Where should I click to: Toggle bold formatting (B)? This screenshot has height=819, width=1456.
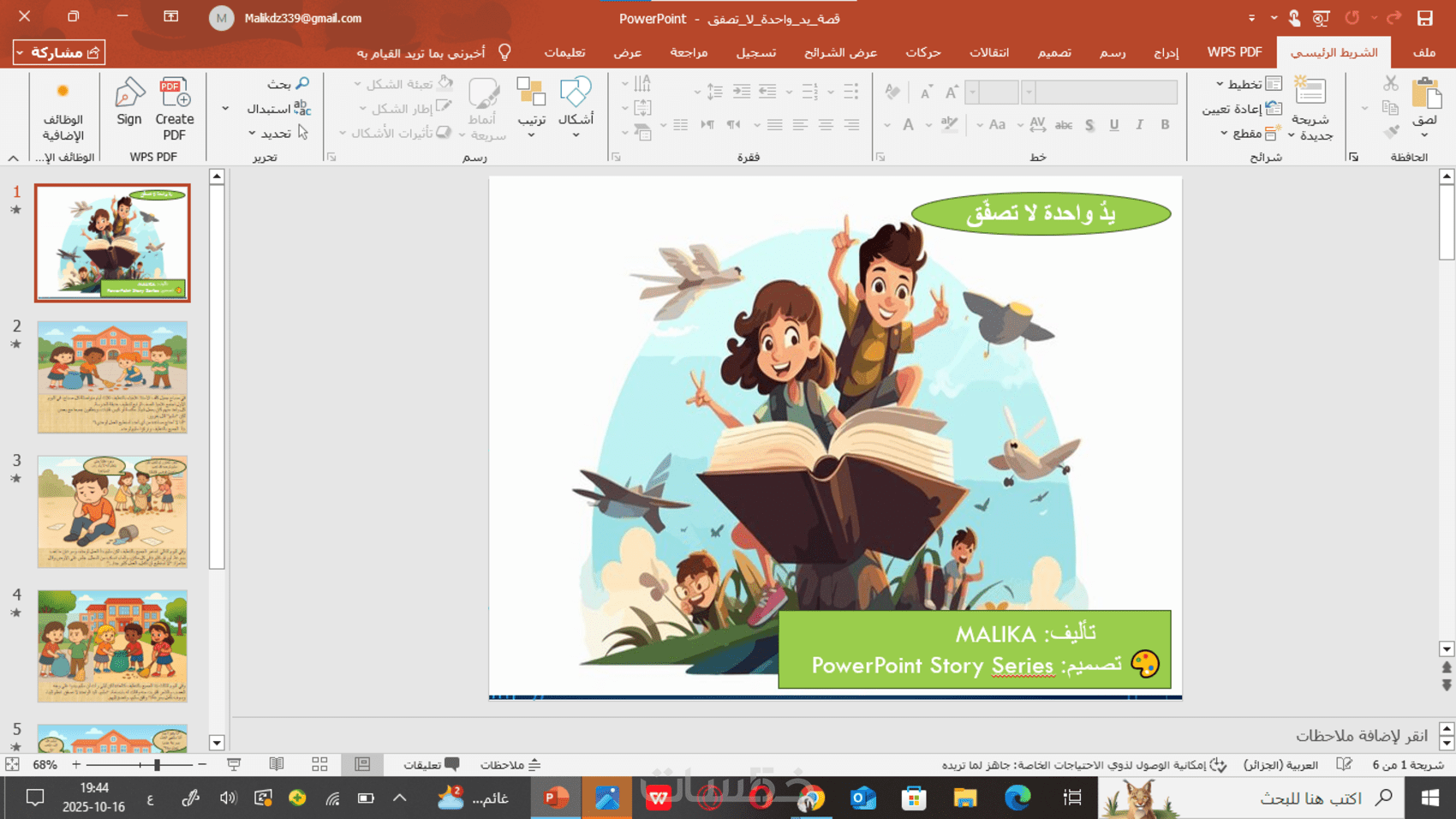pyautogui.click(x=1165, y=125)
